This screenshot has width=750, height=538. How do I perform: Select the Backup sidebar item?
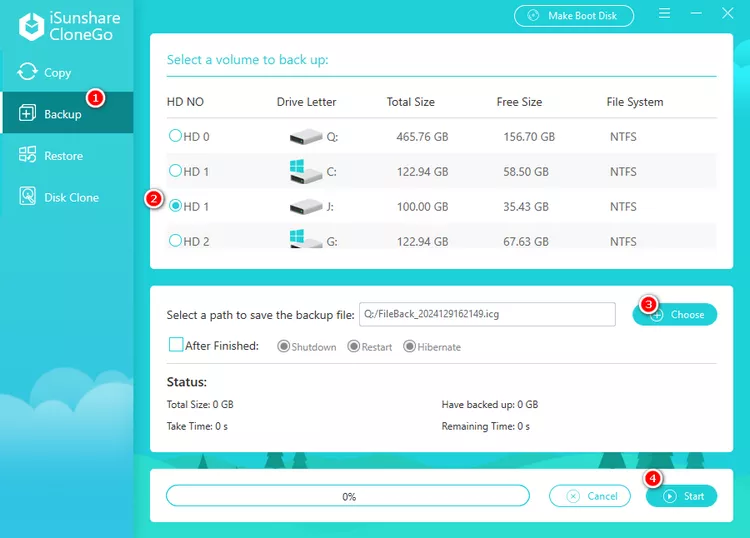(68, 113)
